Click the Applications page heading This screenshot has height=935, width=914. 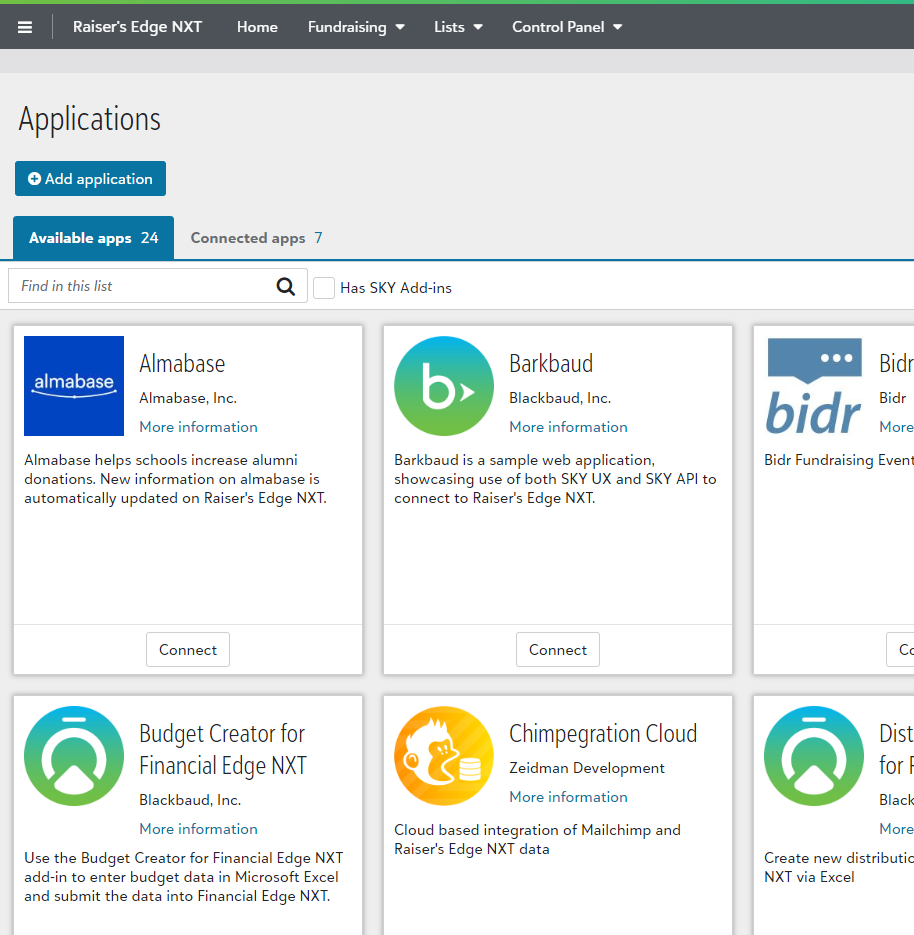coord(89,119)
